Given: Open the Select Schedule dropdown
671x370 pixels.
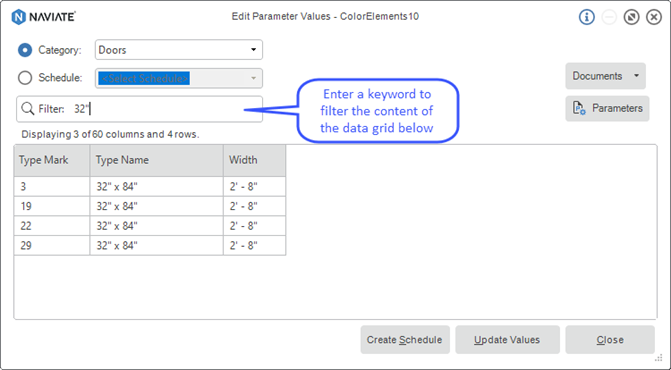Looking at the screenshot, I should point(179,78).
